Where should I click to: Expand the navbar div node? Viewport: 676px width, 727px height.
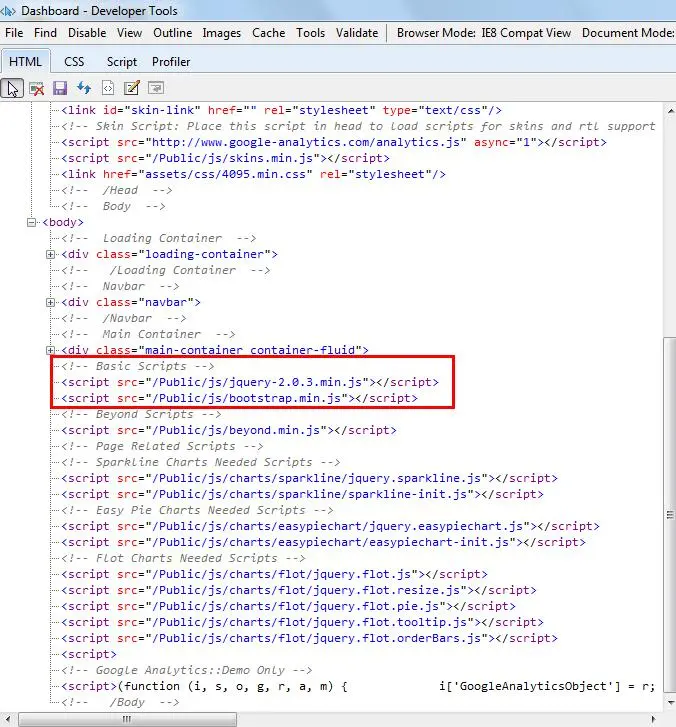point(51,303)
